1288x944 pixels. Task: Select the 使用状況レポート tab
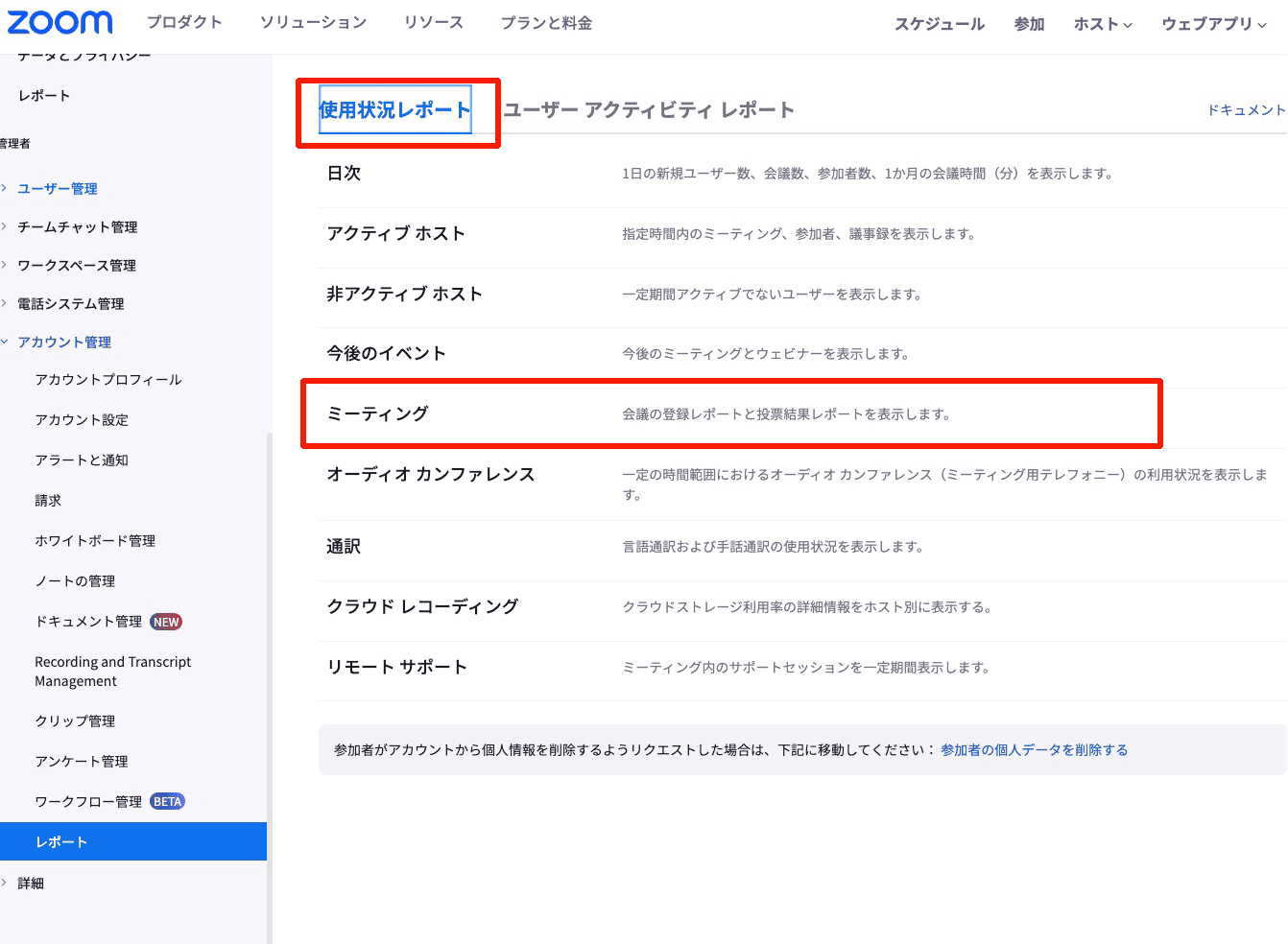point(395,109)
